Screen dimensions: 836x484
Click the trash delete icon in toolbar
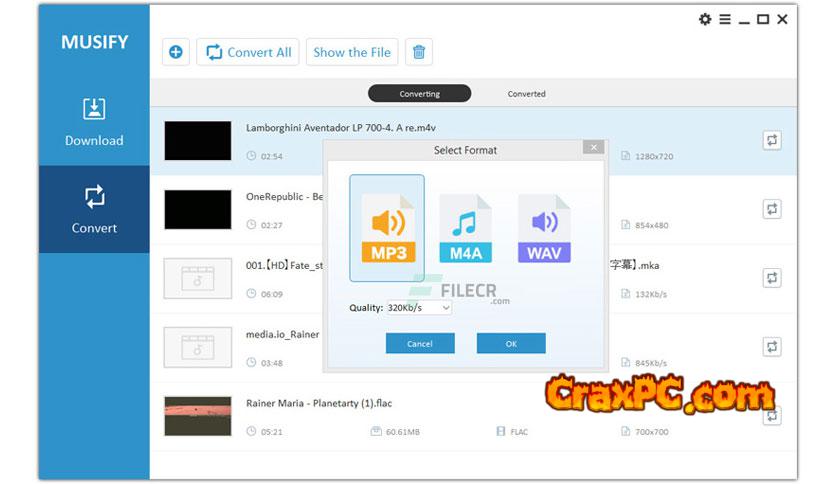coord(420,52)
